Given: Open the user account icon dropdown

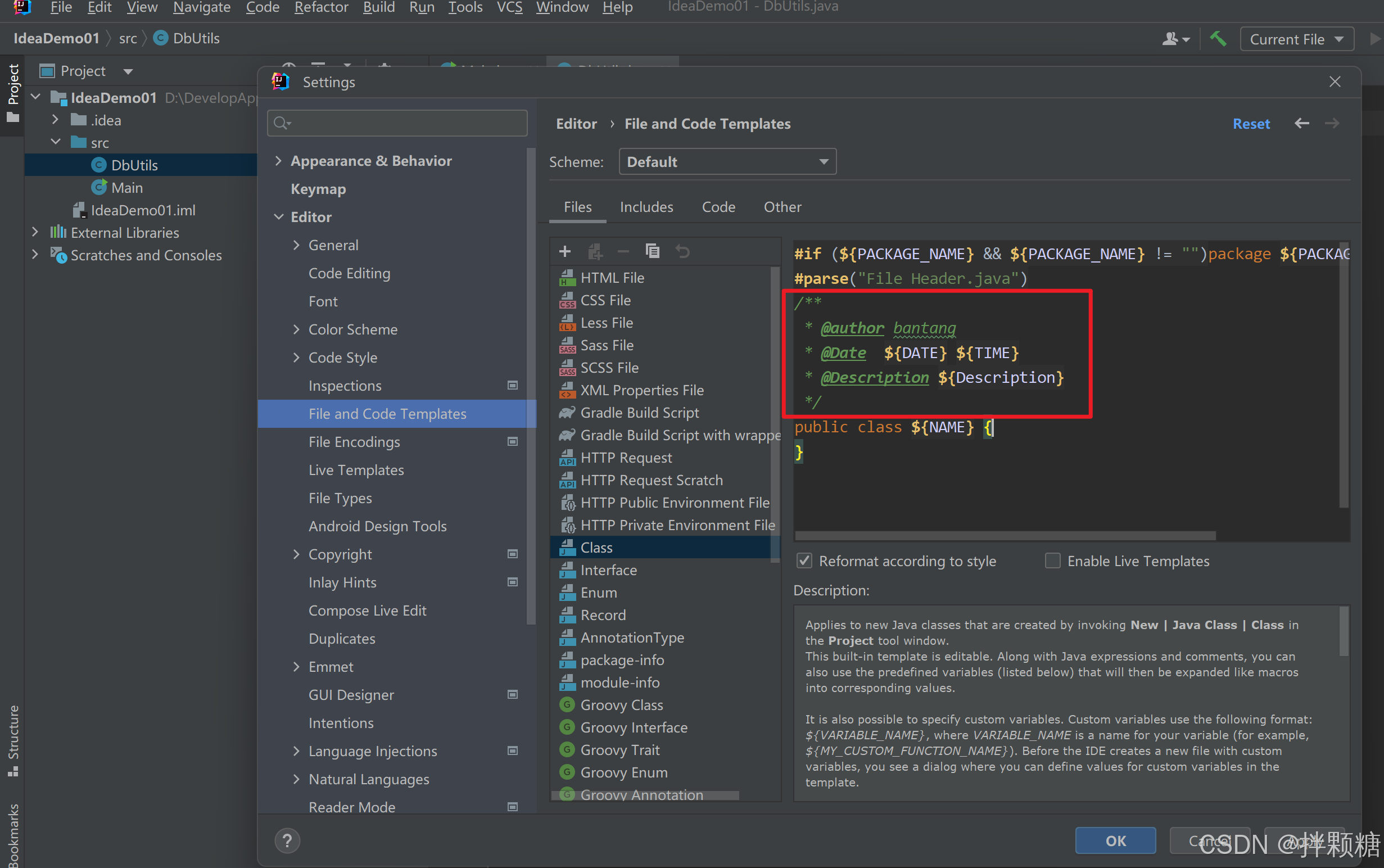Looking at the screenshot, I should click(x=1175, y=39).
